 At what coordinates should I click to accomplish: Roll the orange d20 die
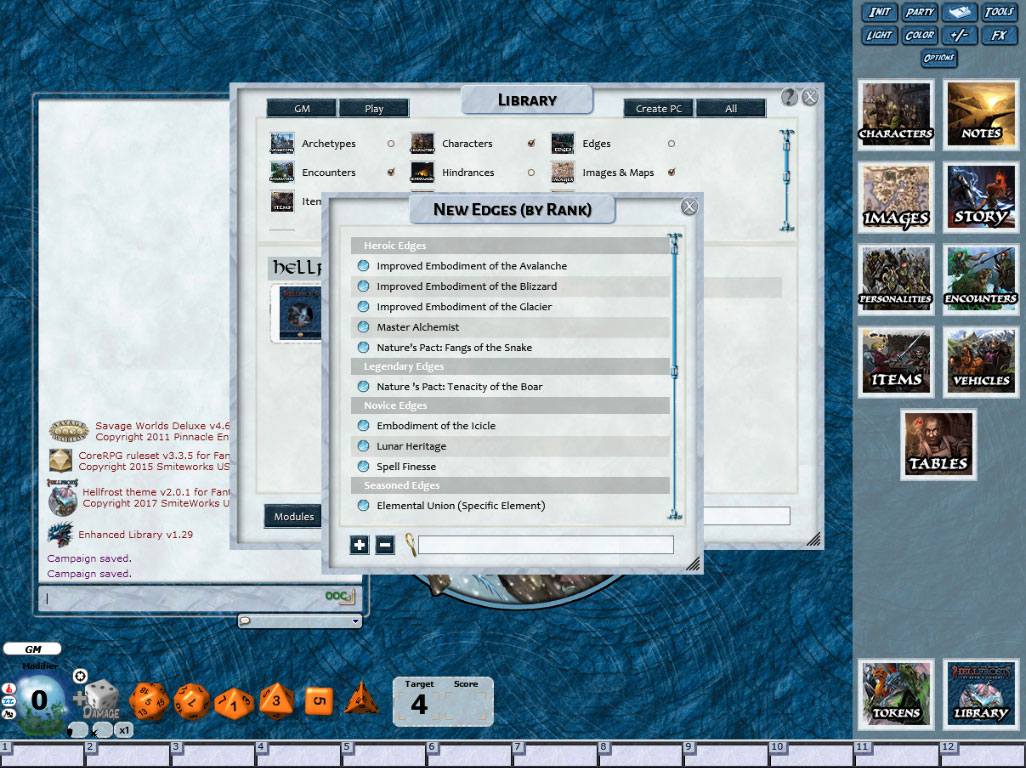[x=150, y=700]
